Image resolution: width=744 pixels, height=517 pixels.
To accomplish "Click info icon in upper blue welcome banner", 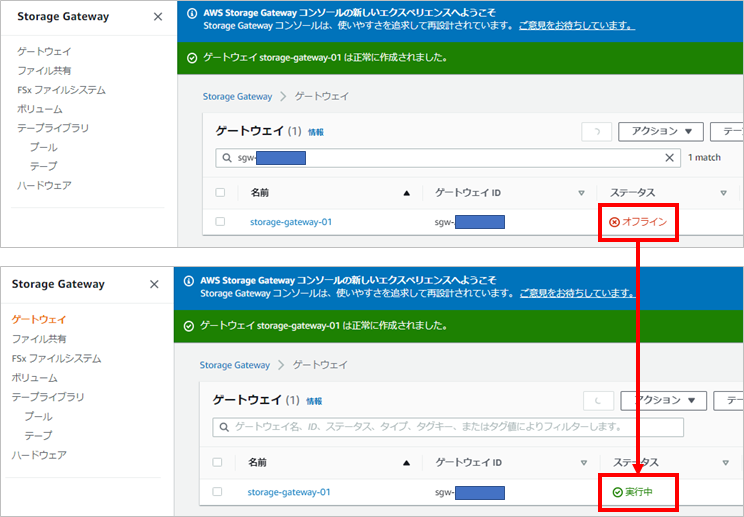I will pyautogui.click(x=192, y=13).
